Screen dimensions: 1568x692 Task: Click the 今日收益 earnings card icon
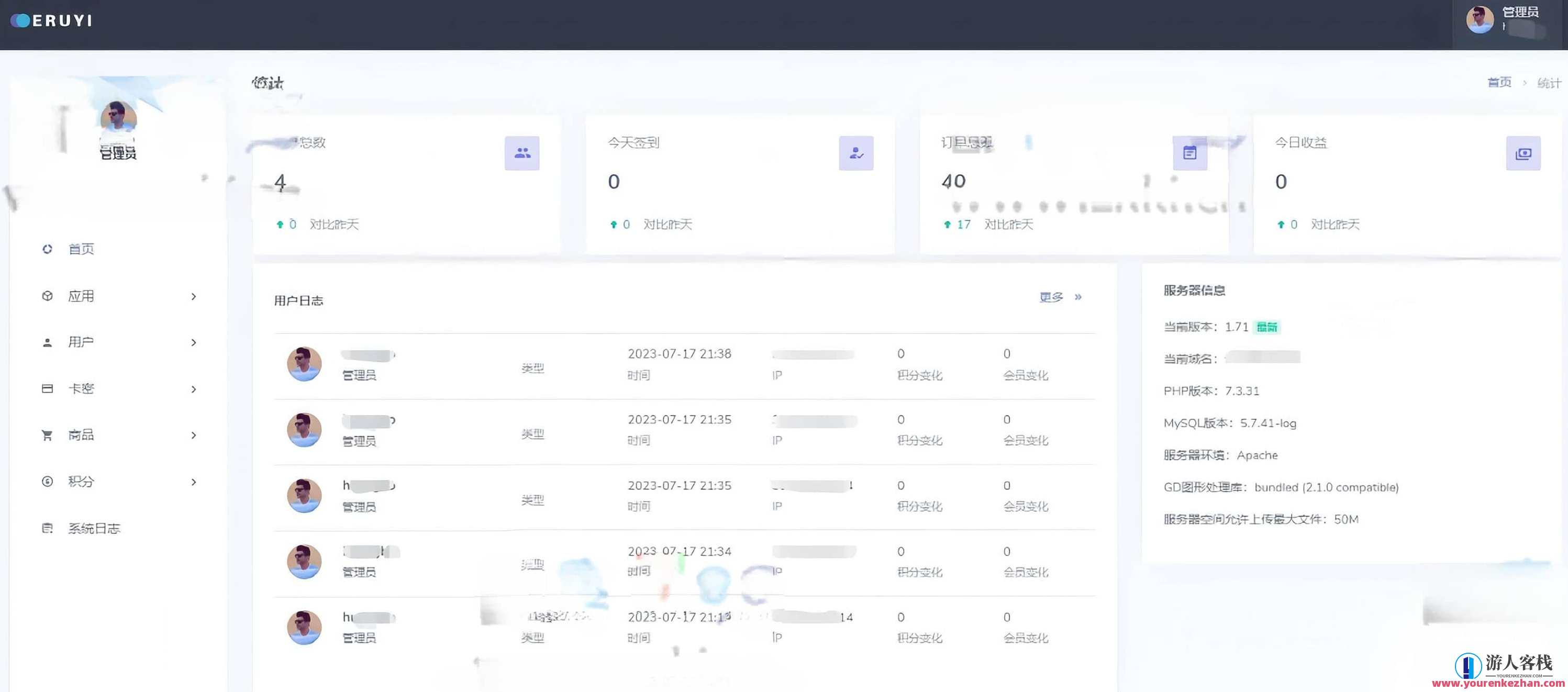click(x=1523, y=153)
